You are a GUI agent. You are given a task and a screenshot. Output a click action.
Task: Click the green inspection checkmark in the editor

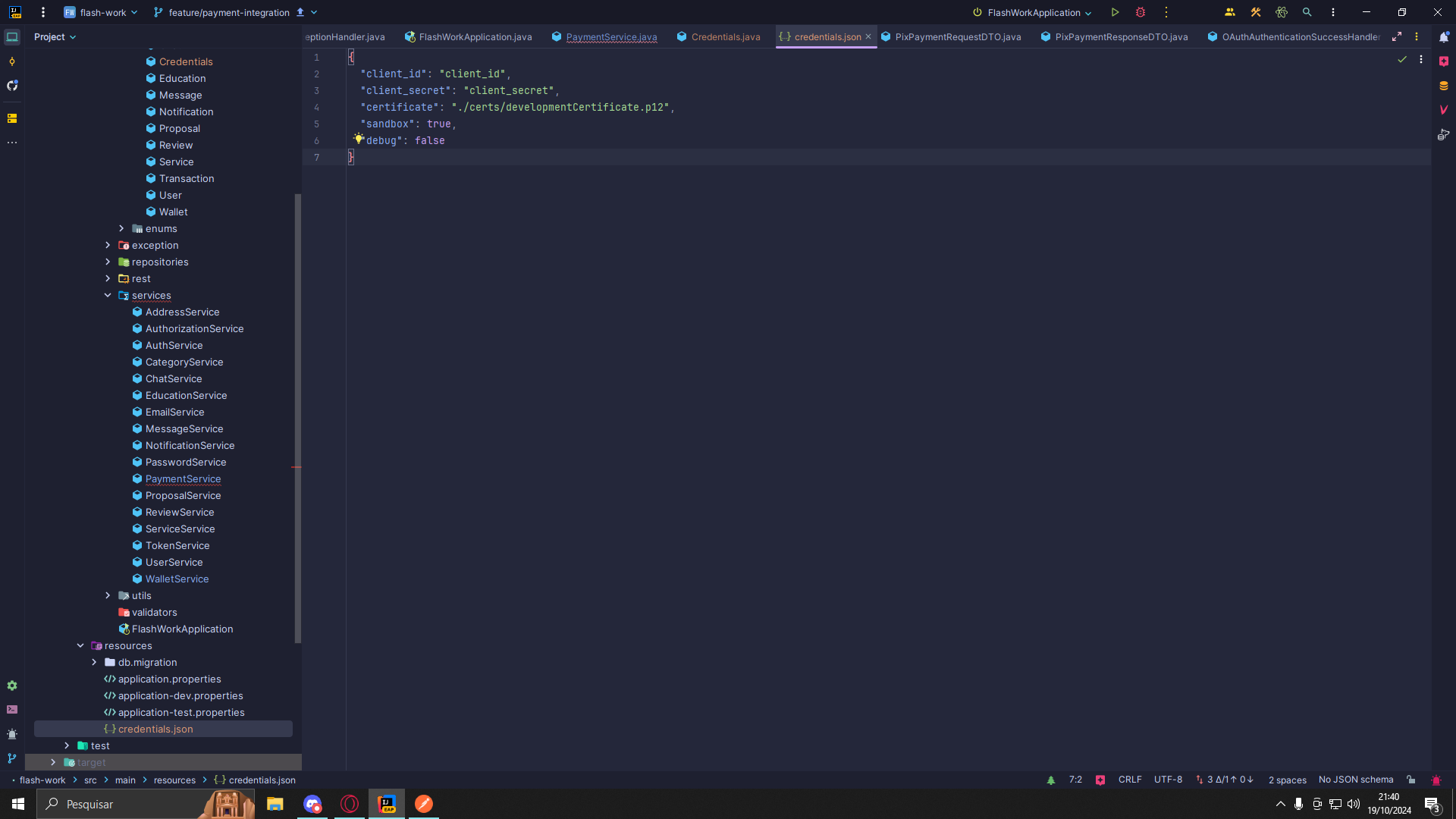tap(1402, 59)
